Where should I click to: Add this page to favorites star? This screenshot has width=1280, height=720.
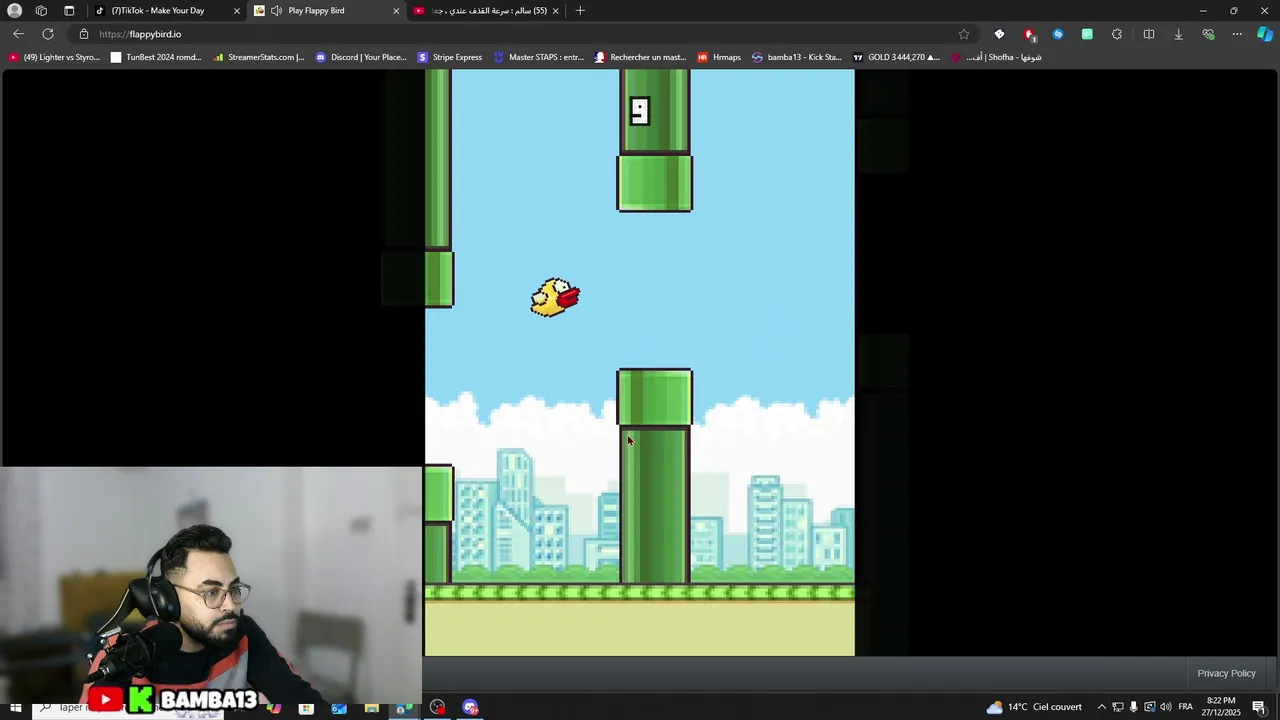coord(964,34)
